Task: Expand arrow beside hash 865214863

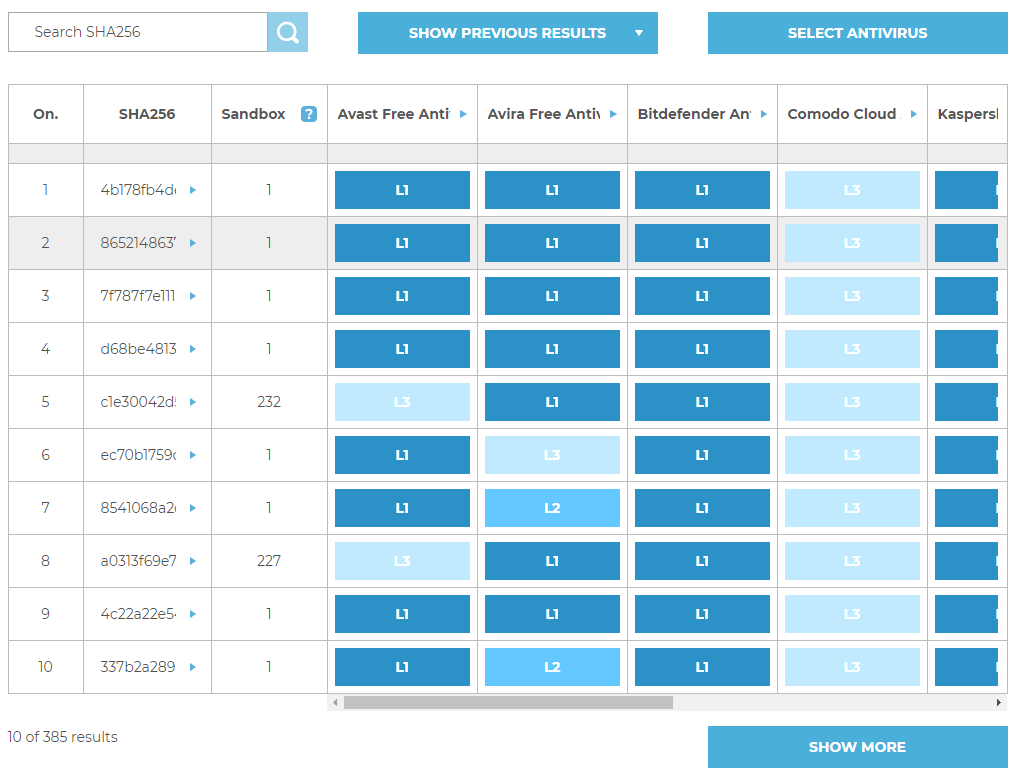Action: pyautogui.click(x=193, y=243)
